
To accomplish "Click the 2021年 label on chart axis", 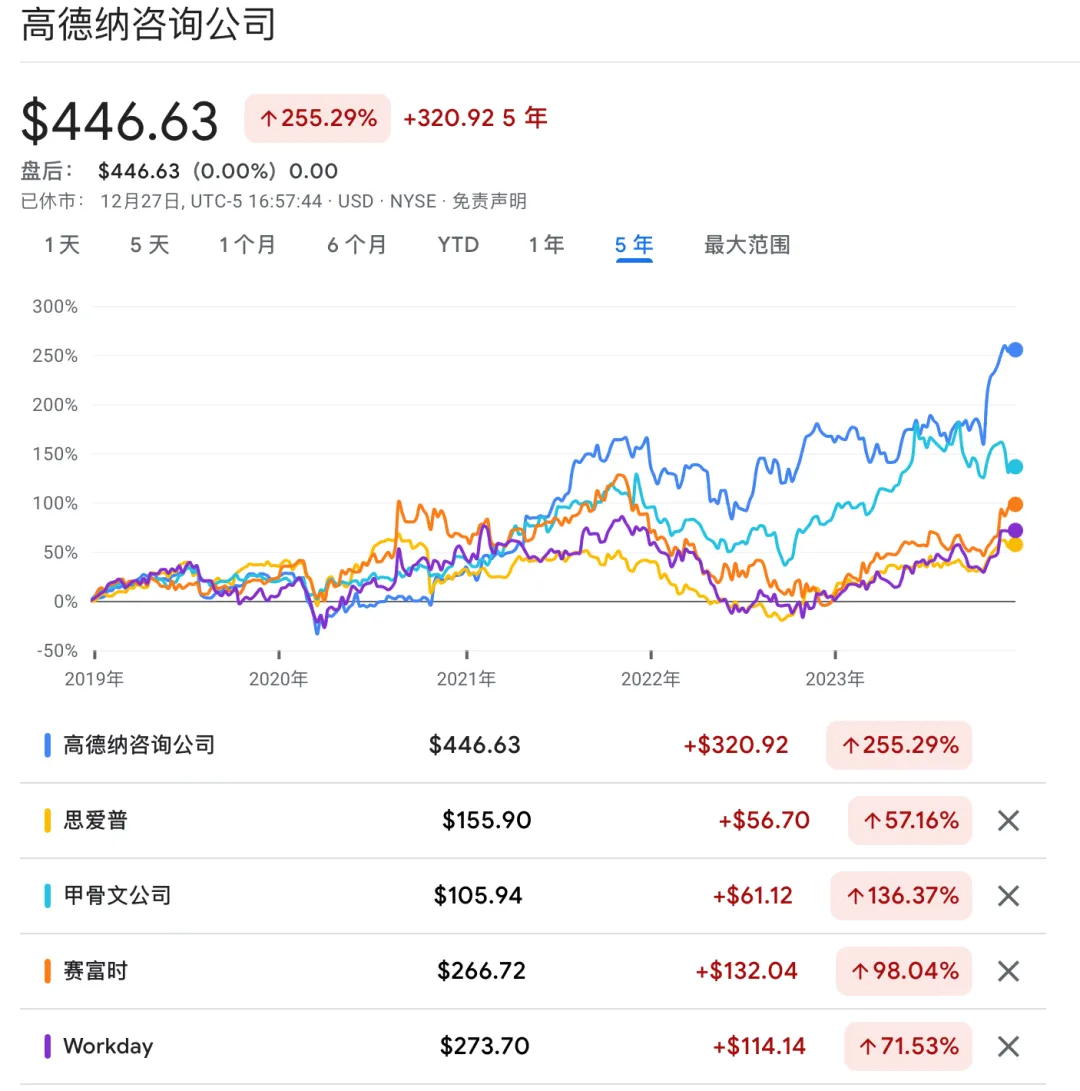I will pos(466,680).
